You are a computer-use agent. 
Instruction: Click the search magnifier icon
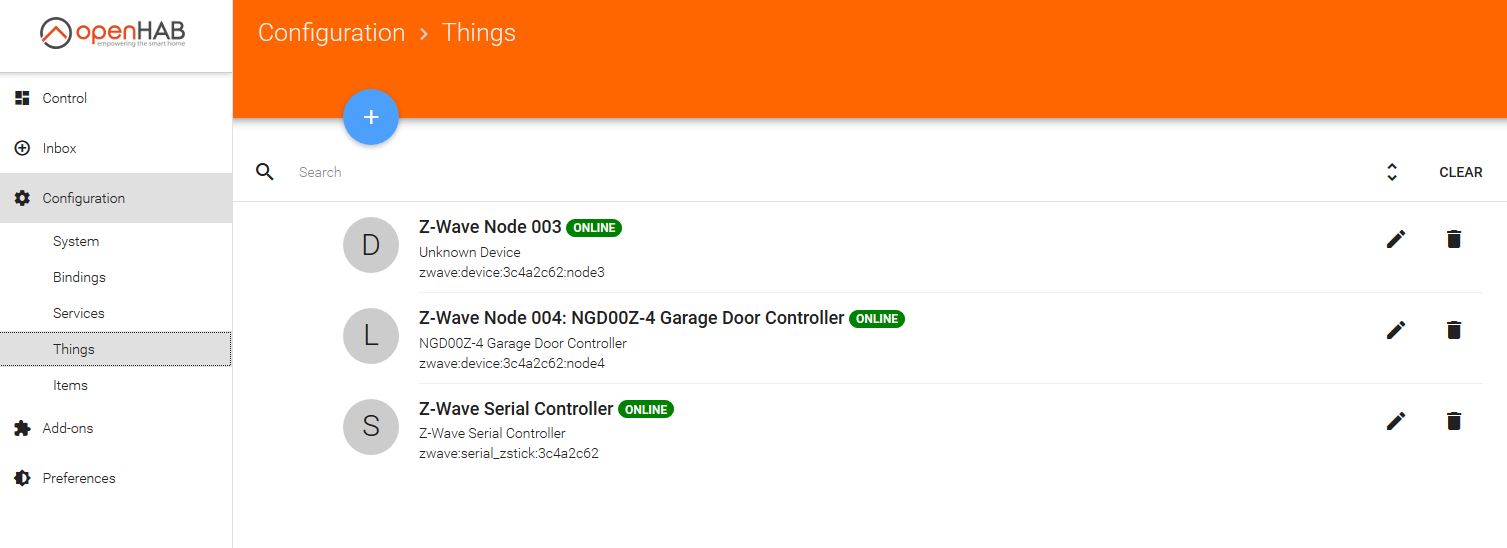265,172
